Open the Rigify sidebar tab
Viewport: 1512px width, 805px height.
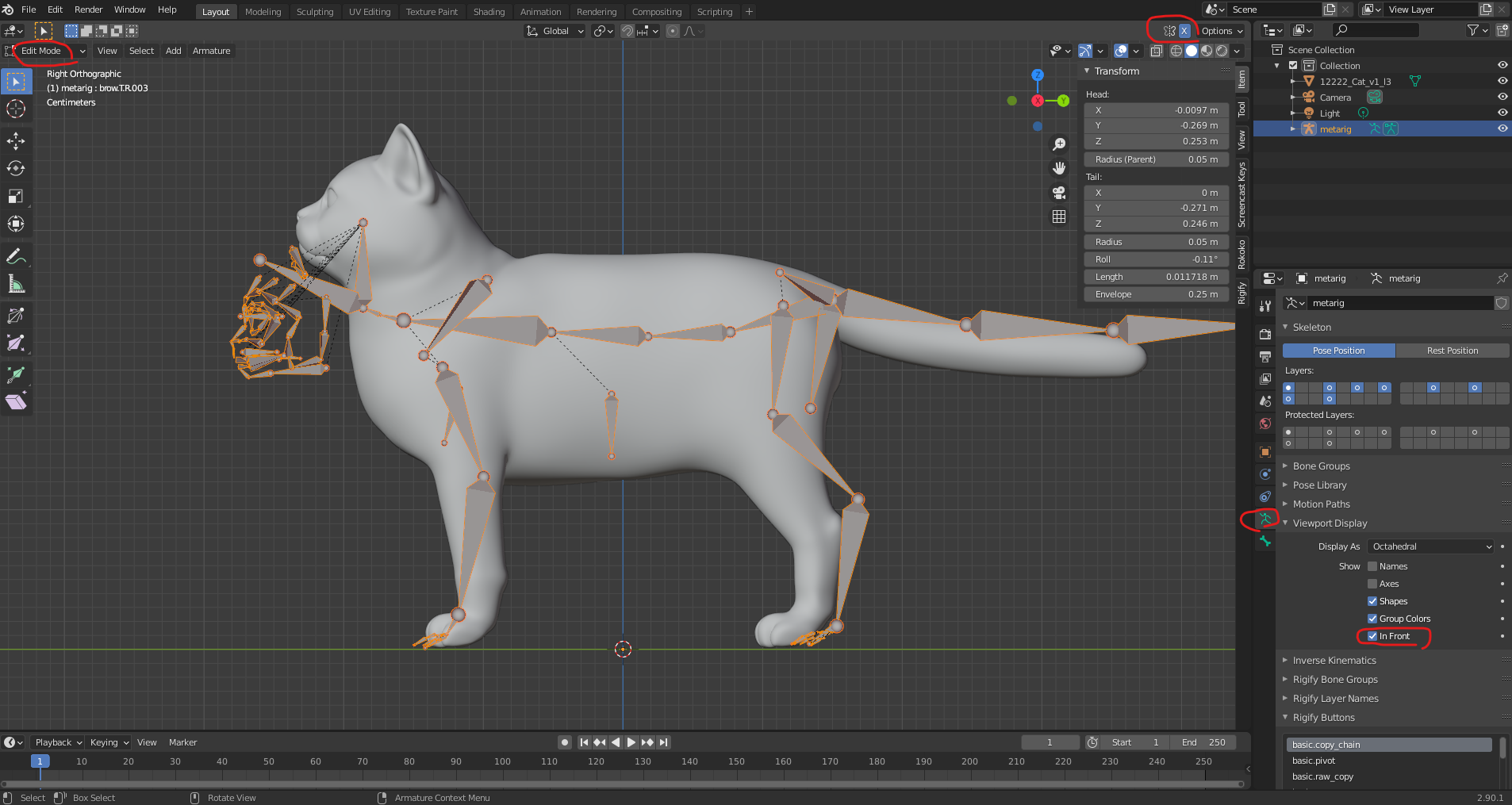(x=1242, y=293)
